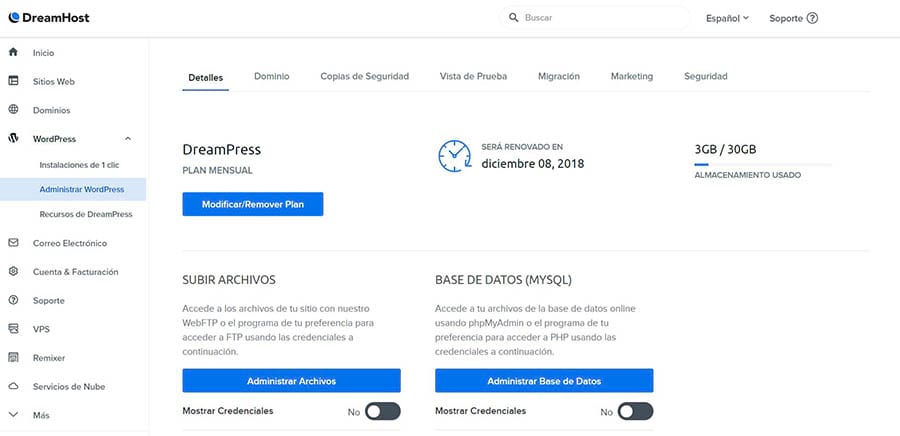Click the Inicio home icon in sidebar
The image size is (900, 436).
pyautogui.click(x=13, y=52)
